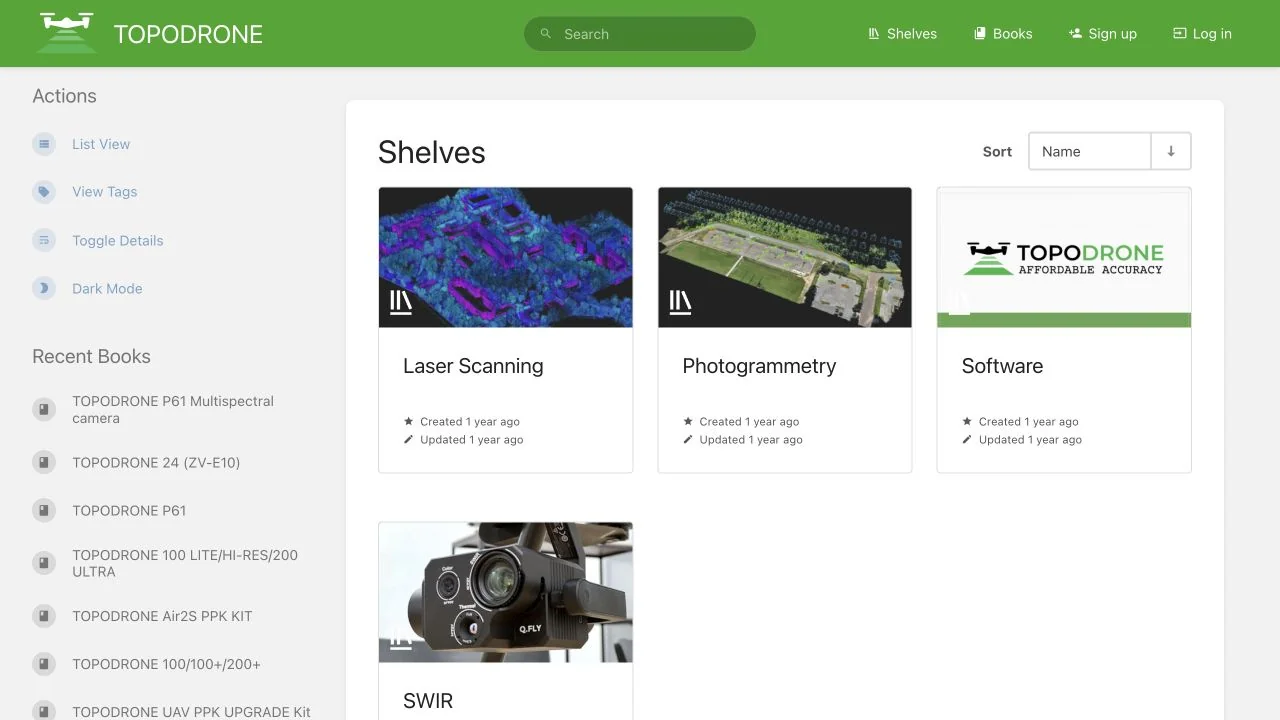Image resolution: width=1280 pixels, height=720 pixels.
Task: Click the book icon beside TOPODRONE Air2S PPK KIT
Action: point(44,616)
